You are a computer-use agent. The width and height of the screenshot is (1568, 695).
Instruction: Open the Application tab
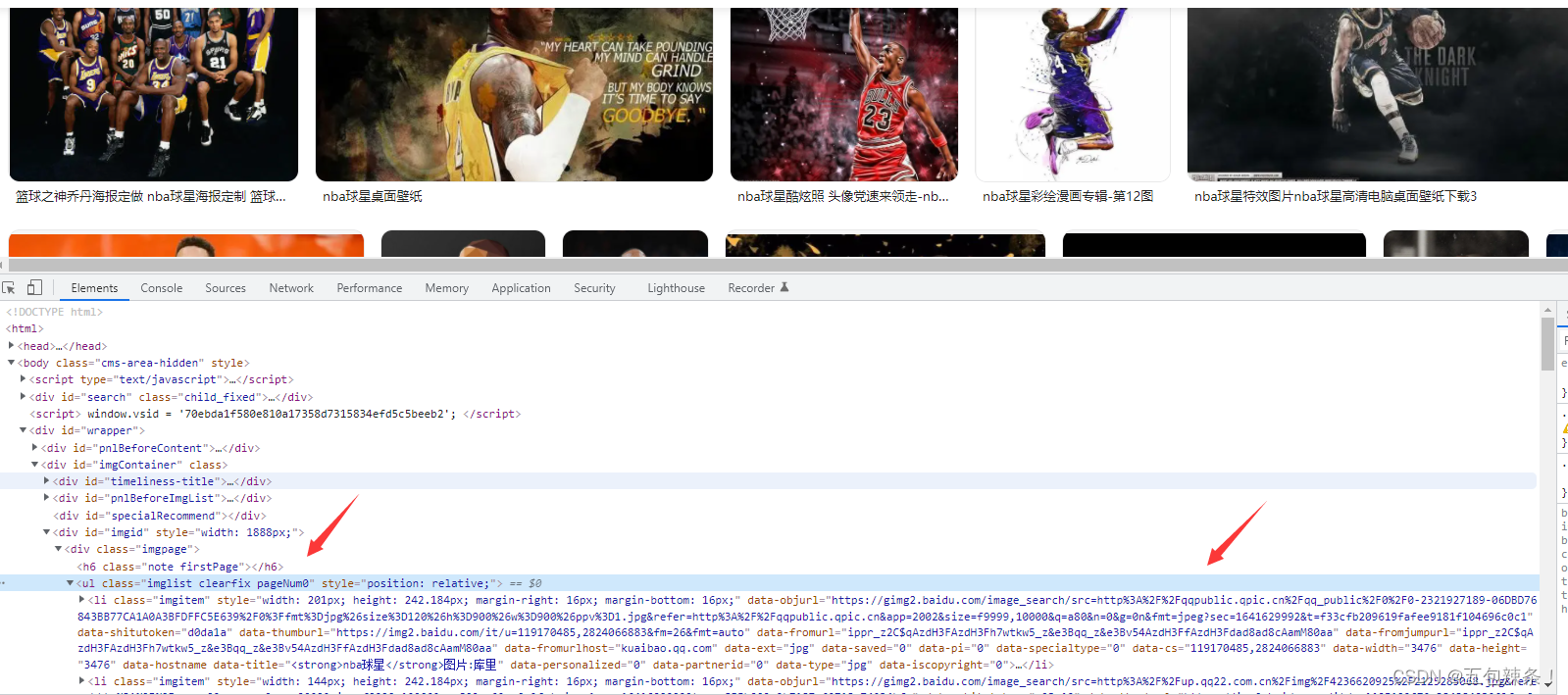tap(522, 288)
